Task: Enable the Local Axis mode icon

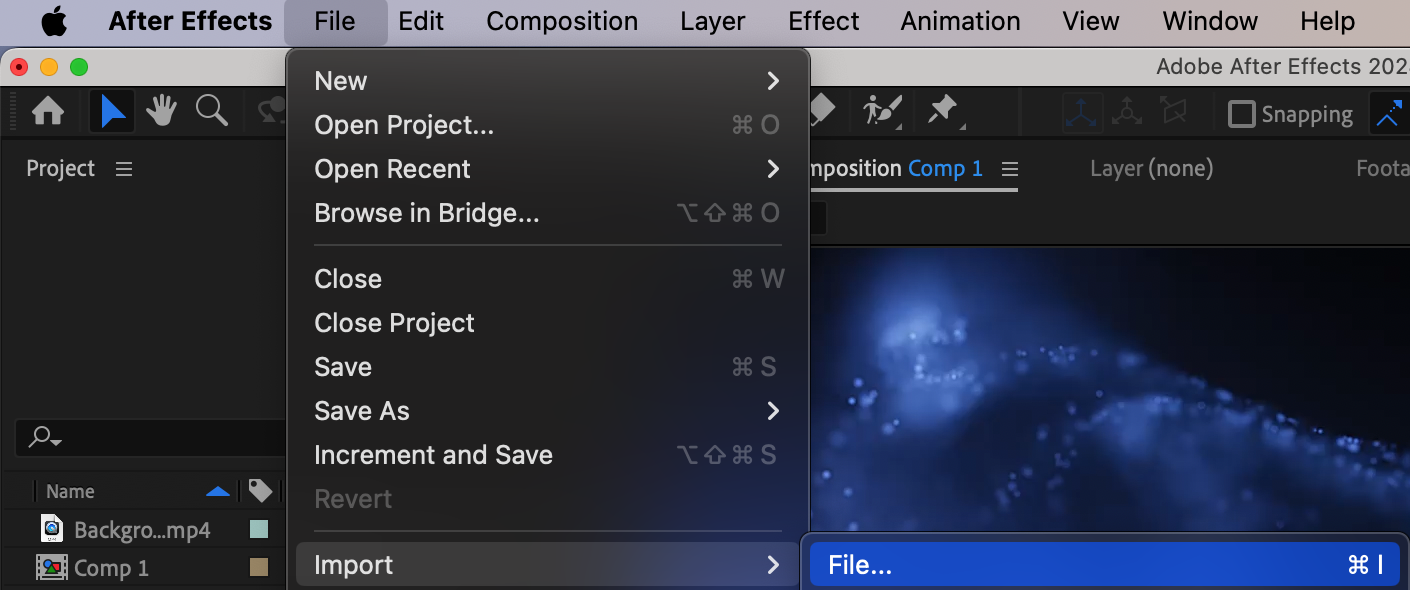Action: tap(1082, 113)
